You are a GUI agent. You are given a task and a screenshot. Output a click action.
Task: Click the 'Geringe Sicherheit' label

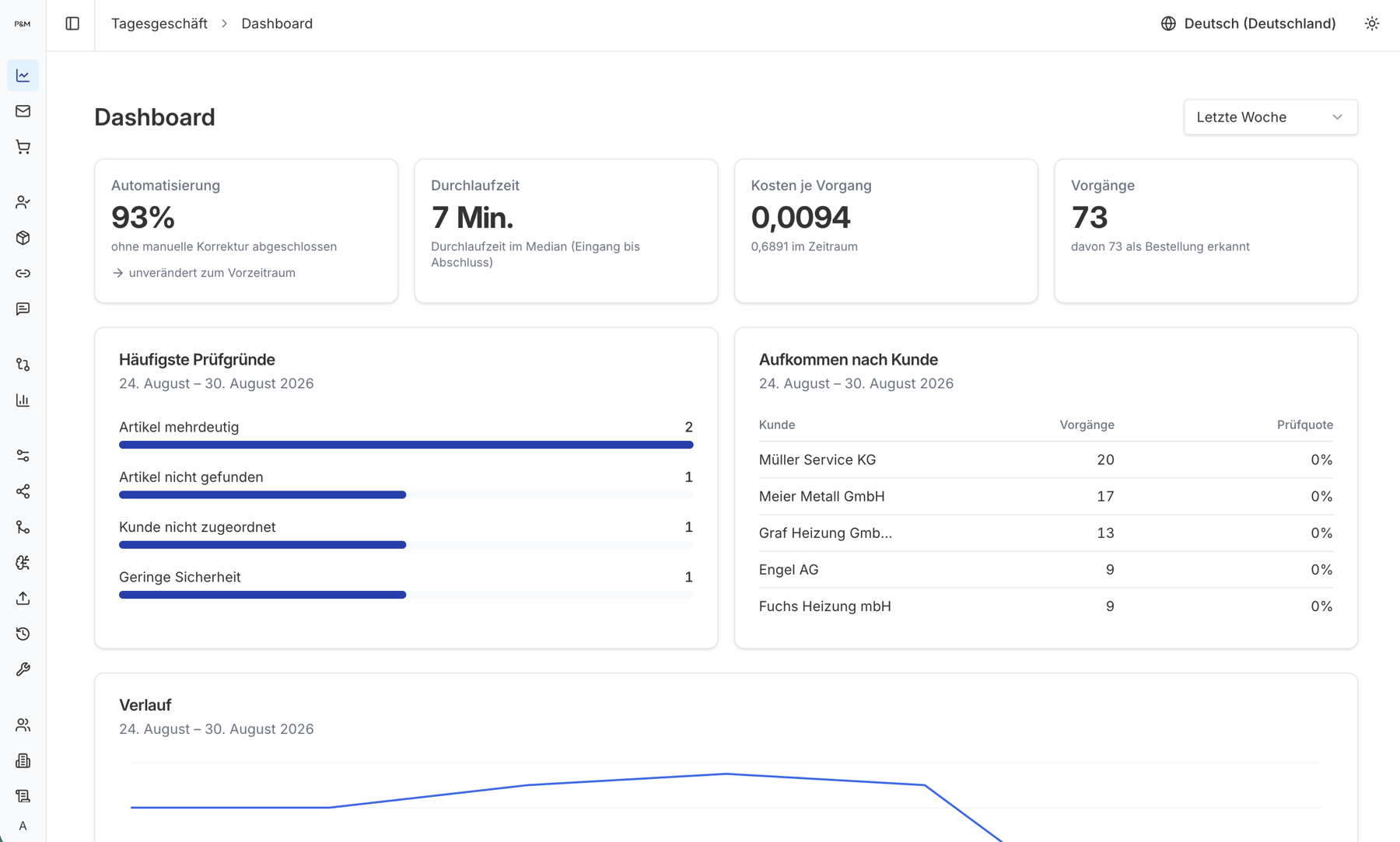coord(180,577)
